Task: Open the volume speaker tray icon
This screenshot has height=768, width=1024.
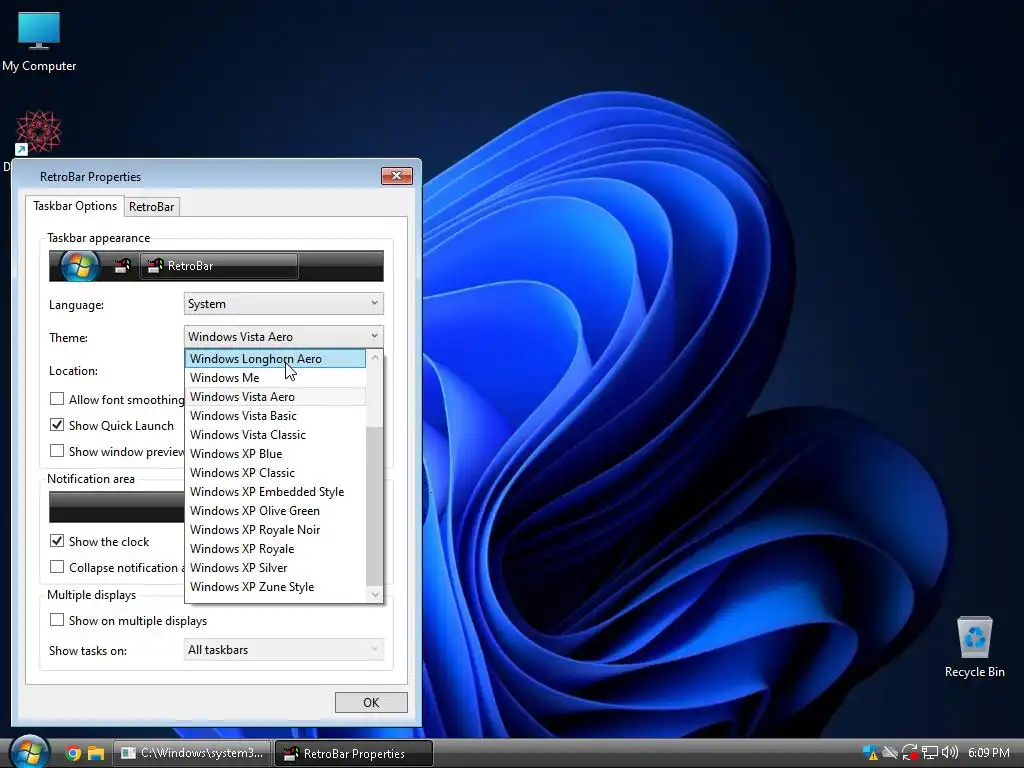Action: coord(950,753)
